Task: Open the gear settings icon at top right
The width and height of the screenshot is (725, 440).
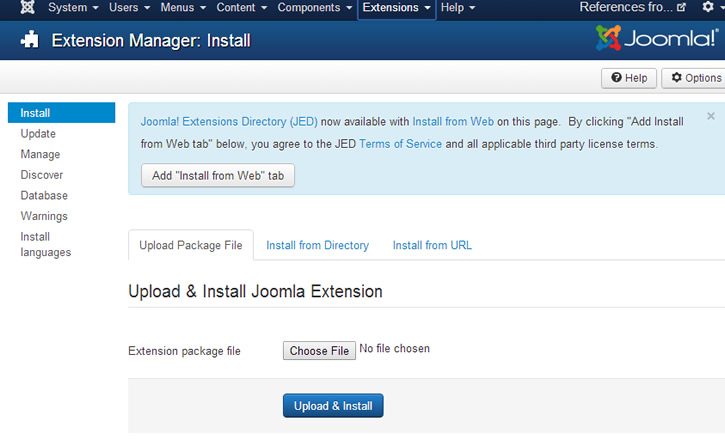Action: [708, 7]
